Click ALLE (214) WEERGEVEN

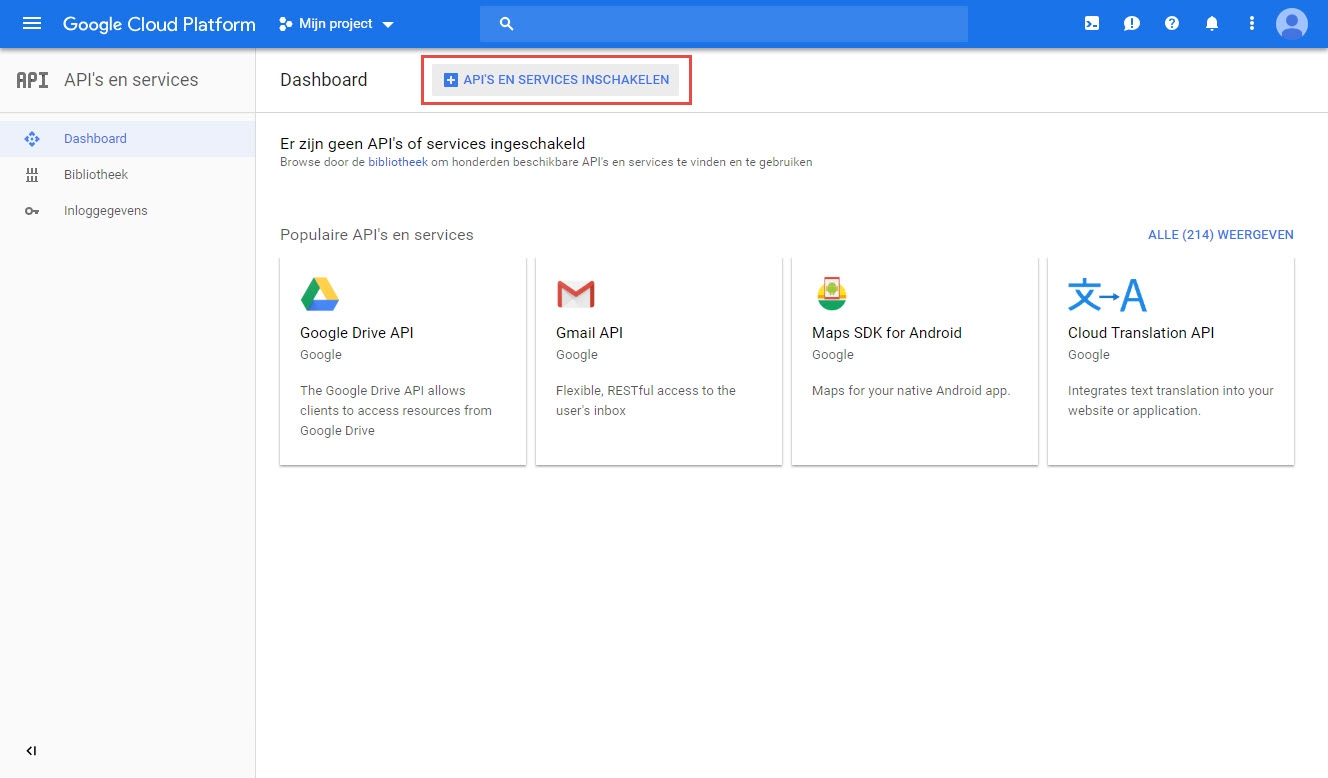coord(1220,234)
